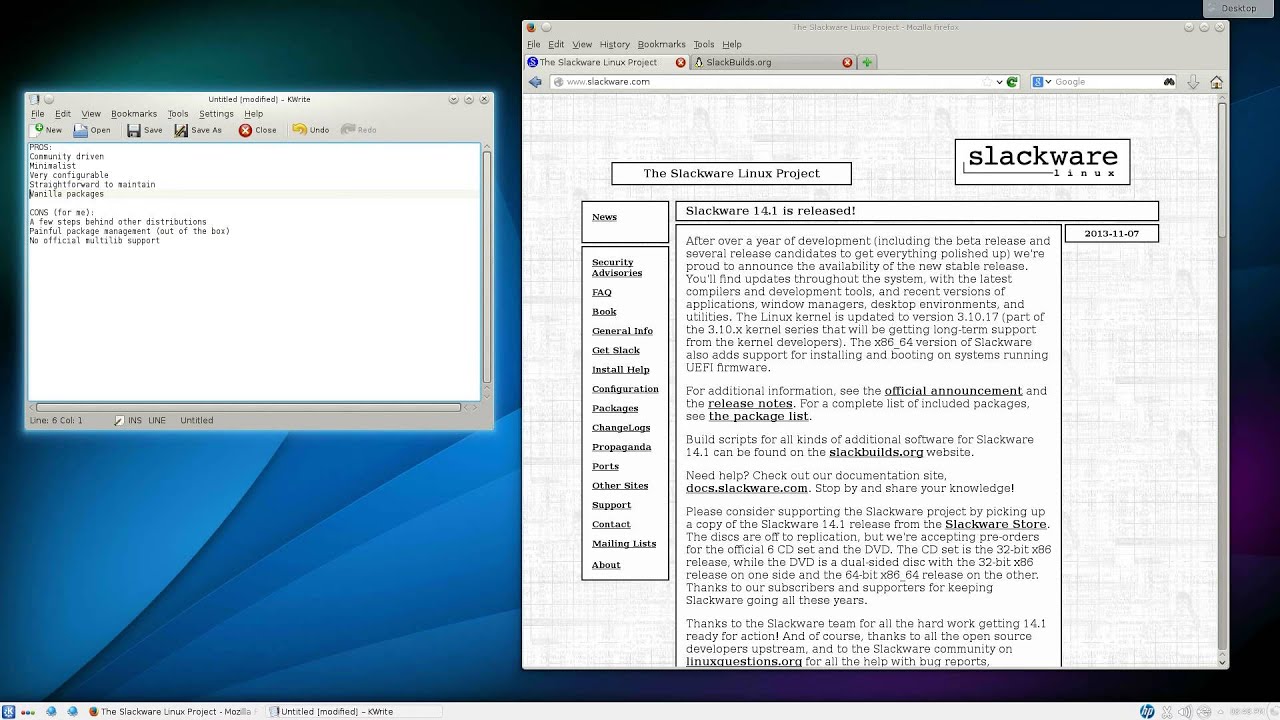Screen dimensions: 1280x720
Task: Open docs.slackware.com link
Action: [x=747, y=488]
